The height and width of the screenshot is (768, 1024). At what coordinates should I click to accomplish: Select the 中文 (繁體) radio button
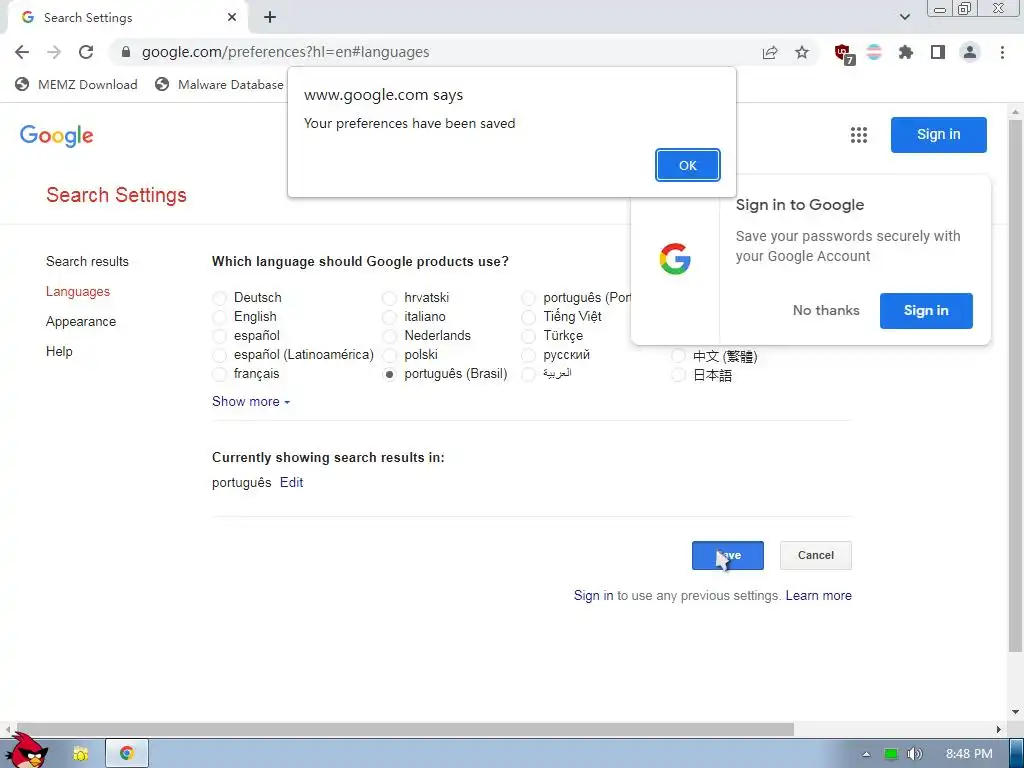(x=679, y=356)
